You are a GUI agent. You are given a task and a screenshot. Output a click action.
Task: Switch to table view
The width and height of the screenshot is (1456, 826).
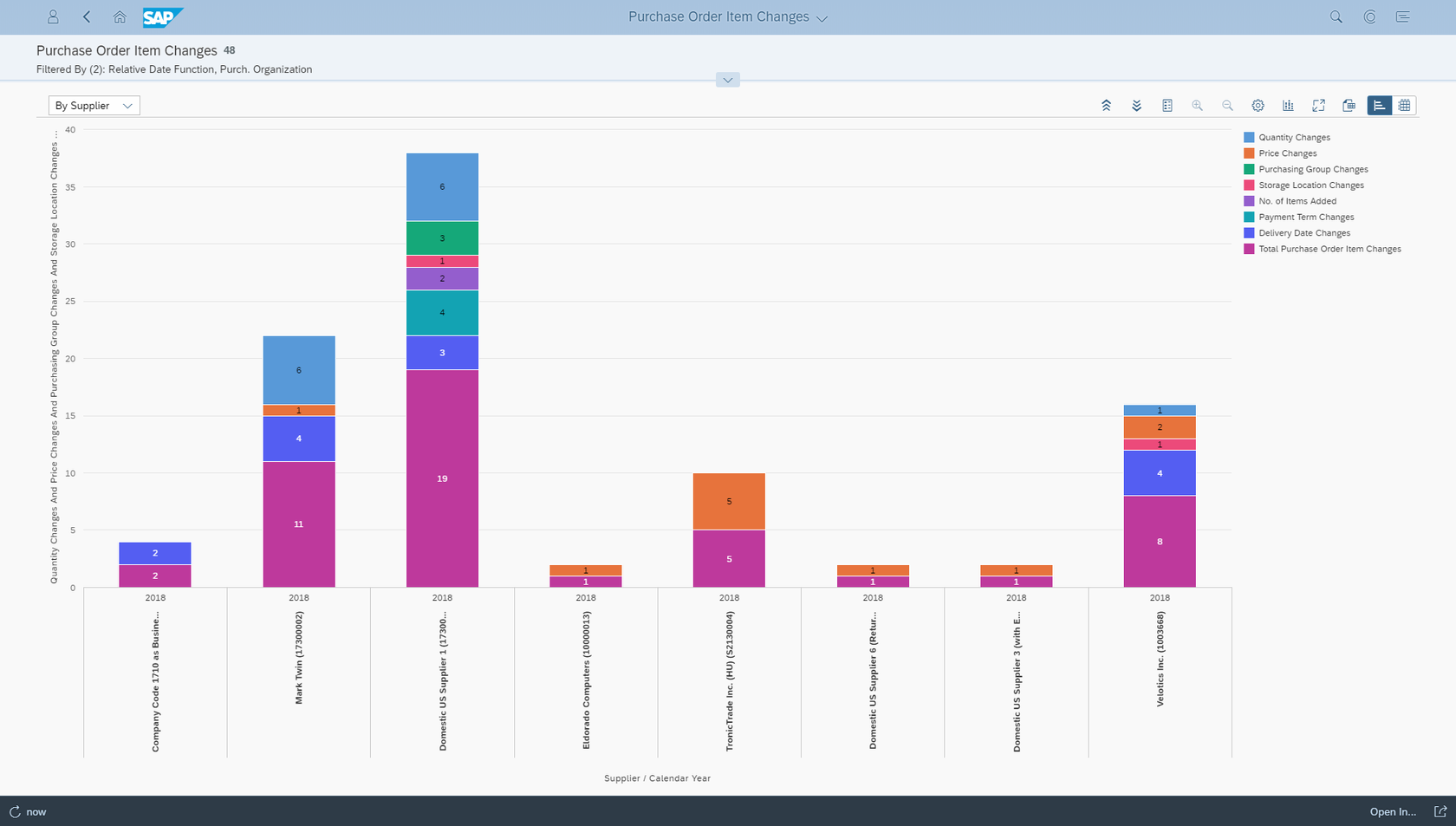(1404, 106)
